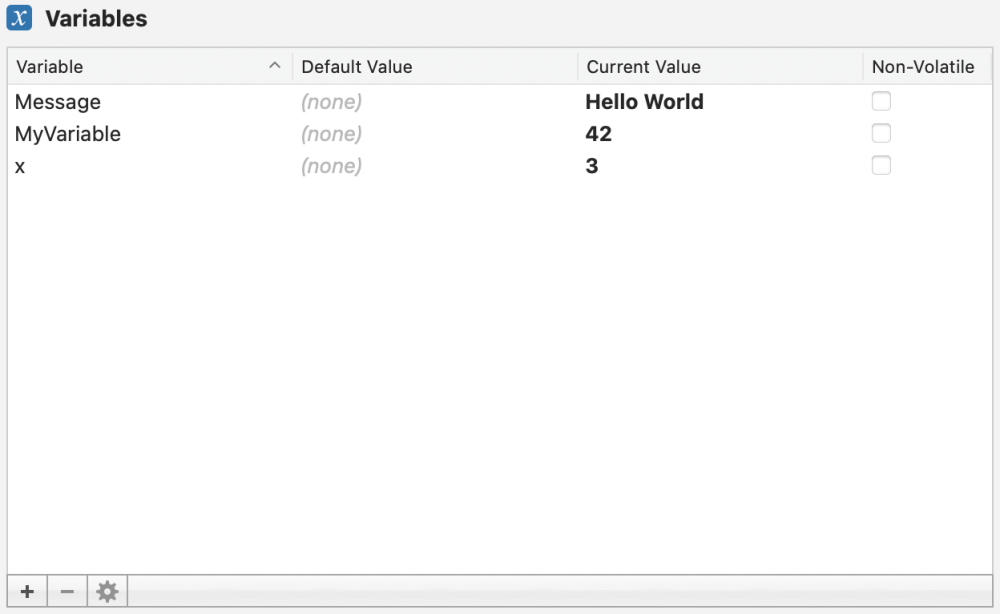Toggle sort arrow on Variable column
The height and width of the screenshot is (614, 1000).
[x=275, y=67]
